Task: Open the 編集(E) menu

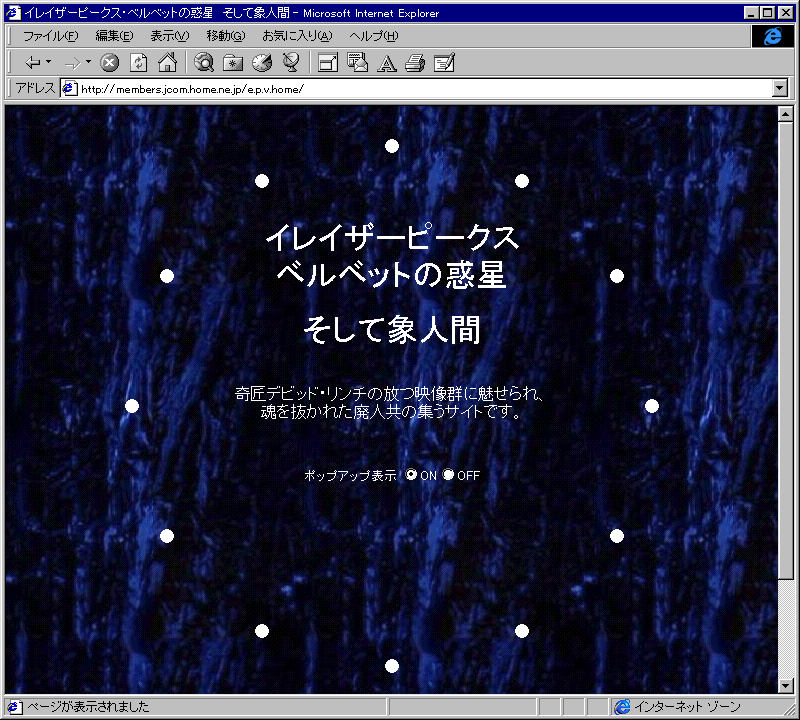Action: tap(114, 36)
